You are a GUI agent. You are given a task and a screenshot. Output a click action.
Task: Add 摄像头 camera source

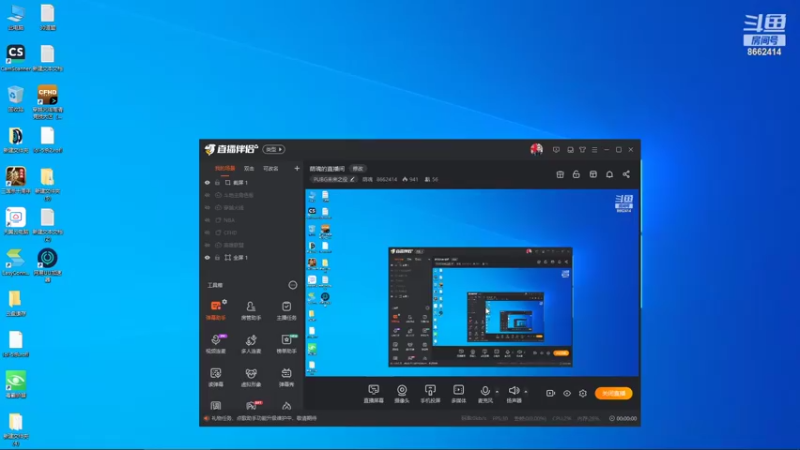coord(402,394)
